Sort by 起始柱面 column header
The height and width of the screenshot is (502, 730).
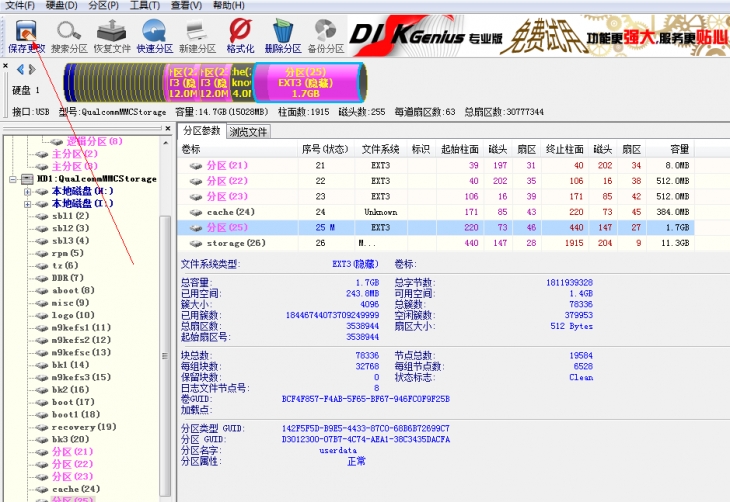460,149
